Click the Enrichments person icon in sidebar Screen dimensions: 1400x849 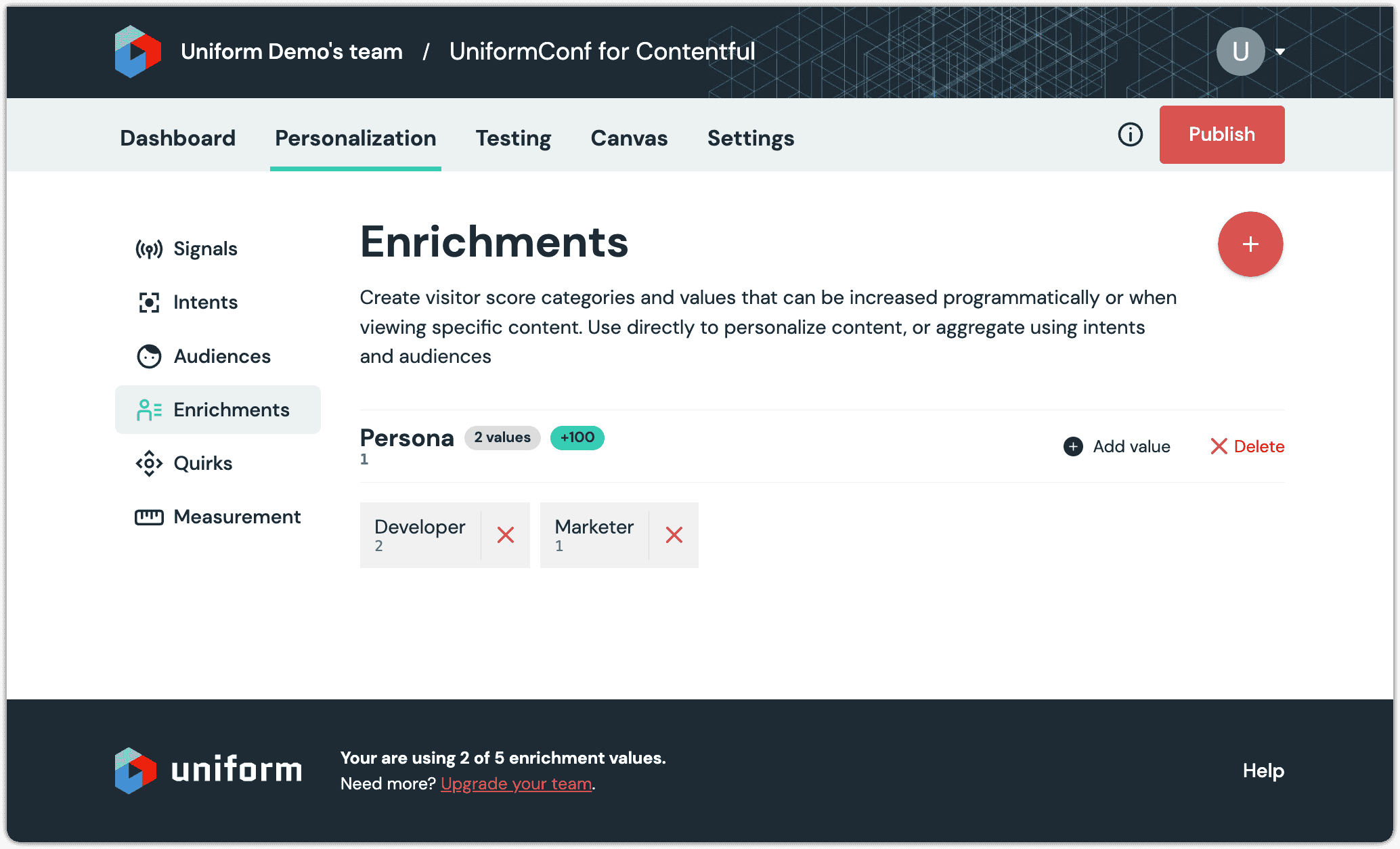149,409
